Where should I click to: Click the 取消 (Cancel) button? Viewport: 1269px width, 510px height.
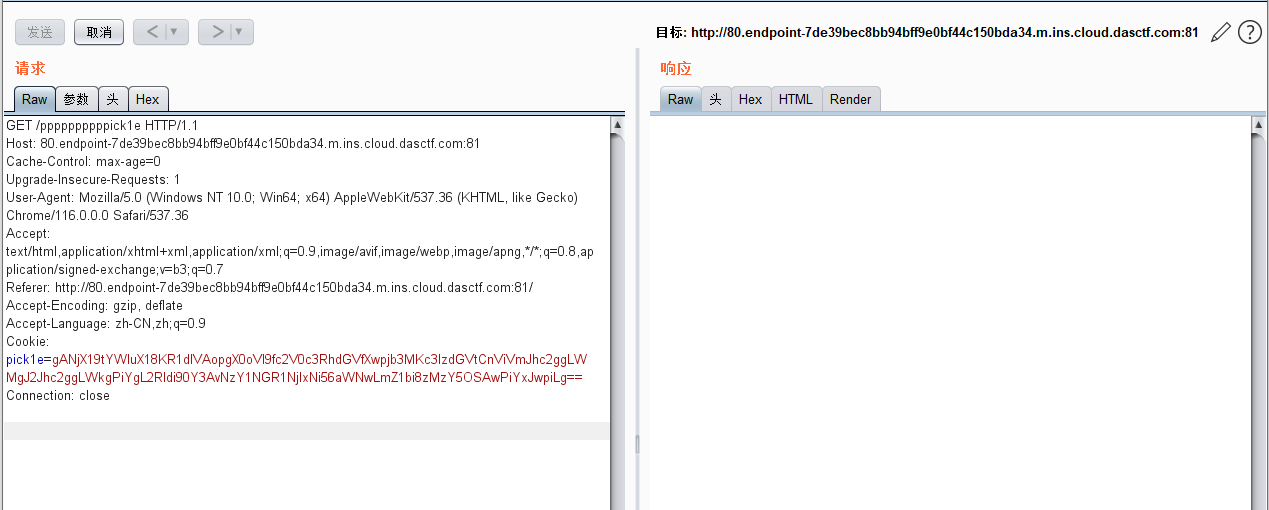99,32
